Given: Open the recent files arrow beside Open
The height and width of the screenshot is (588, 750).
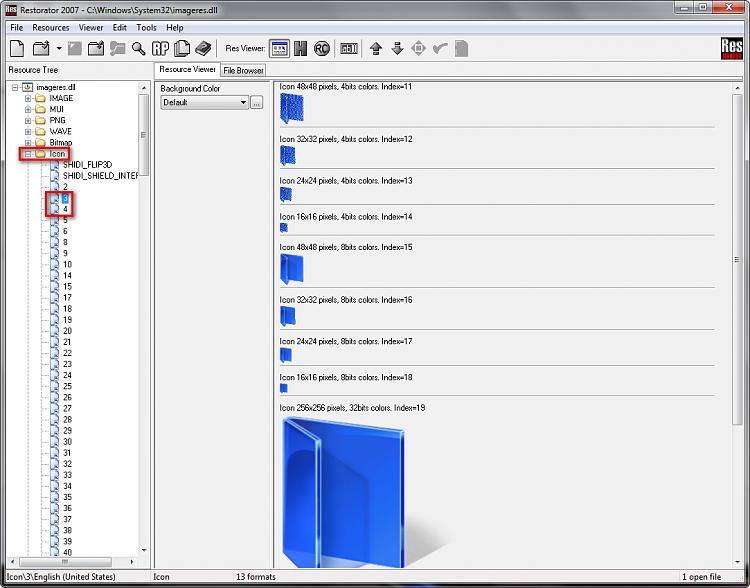Looking at the screenshot, I should pyautogui.click(x=59, y=48).
